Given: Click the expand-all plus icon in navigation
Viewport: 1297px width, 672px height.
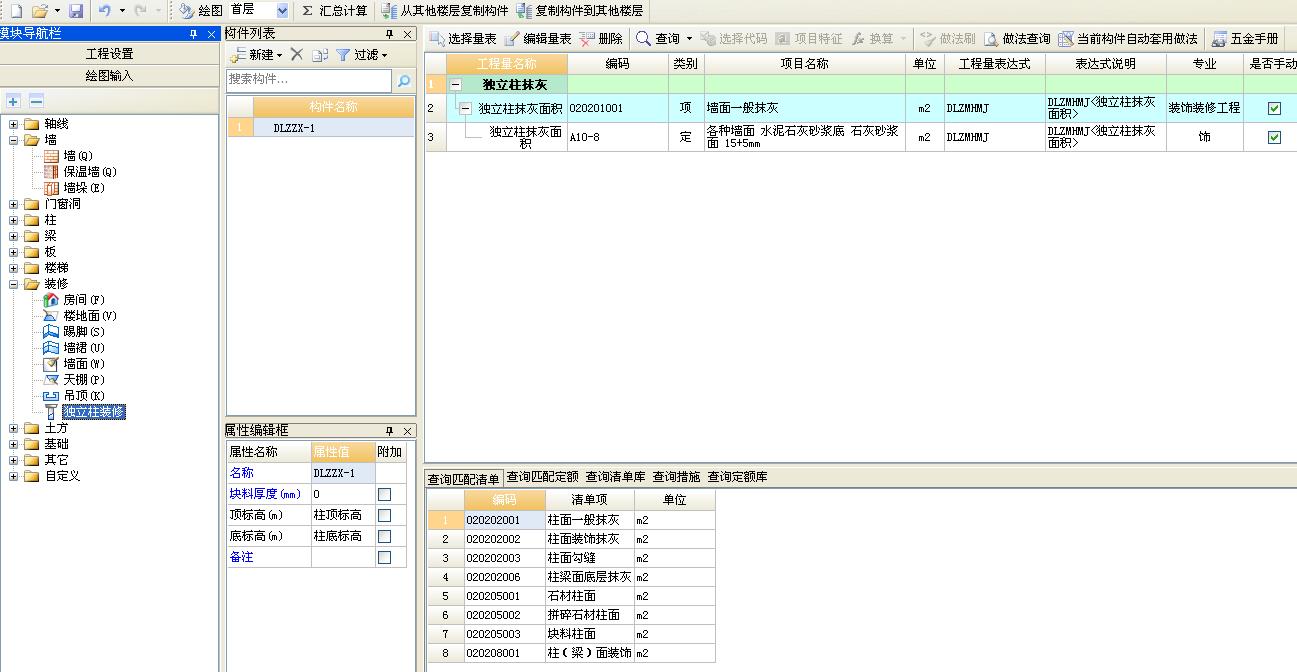Looking at the screenshot, I should (13, 101).
